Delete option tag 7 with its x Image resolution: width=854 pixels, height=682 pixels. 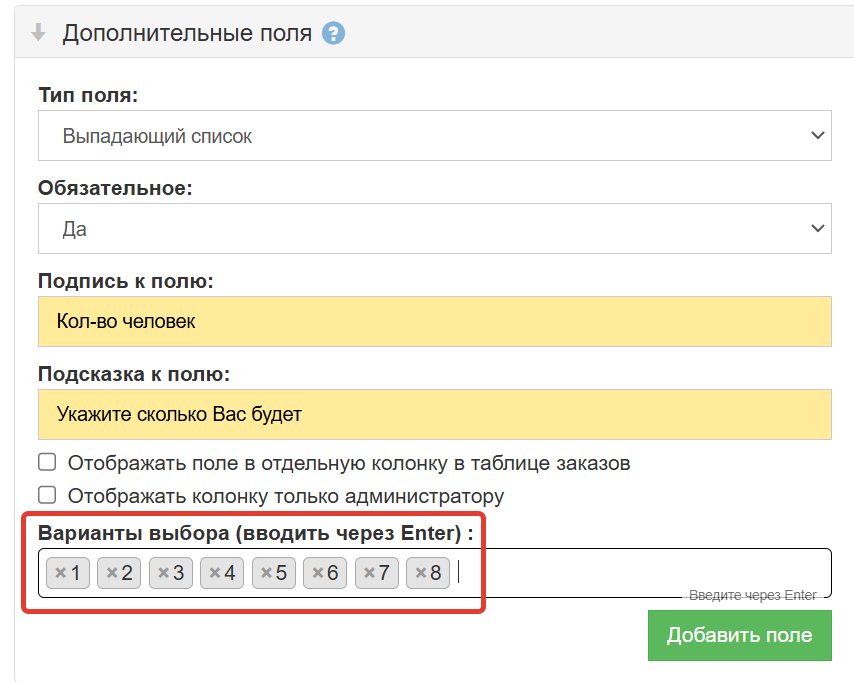[369, 573]
